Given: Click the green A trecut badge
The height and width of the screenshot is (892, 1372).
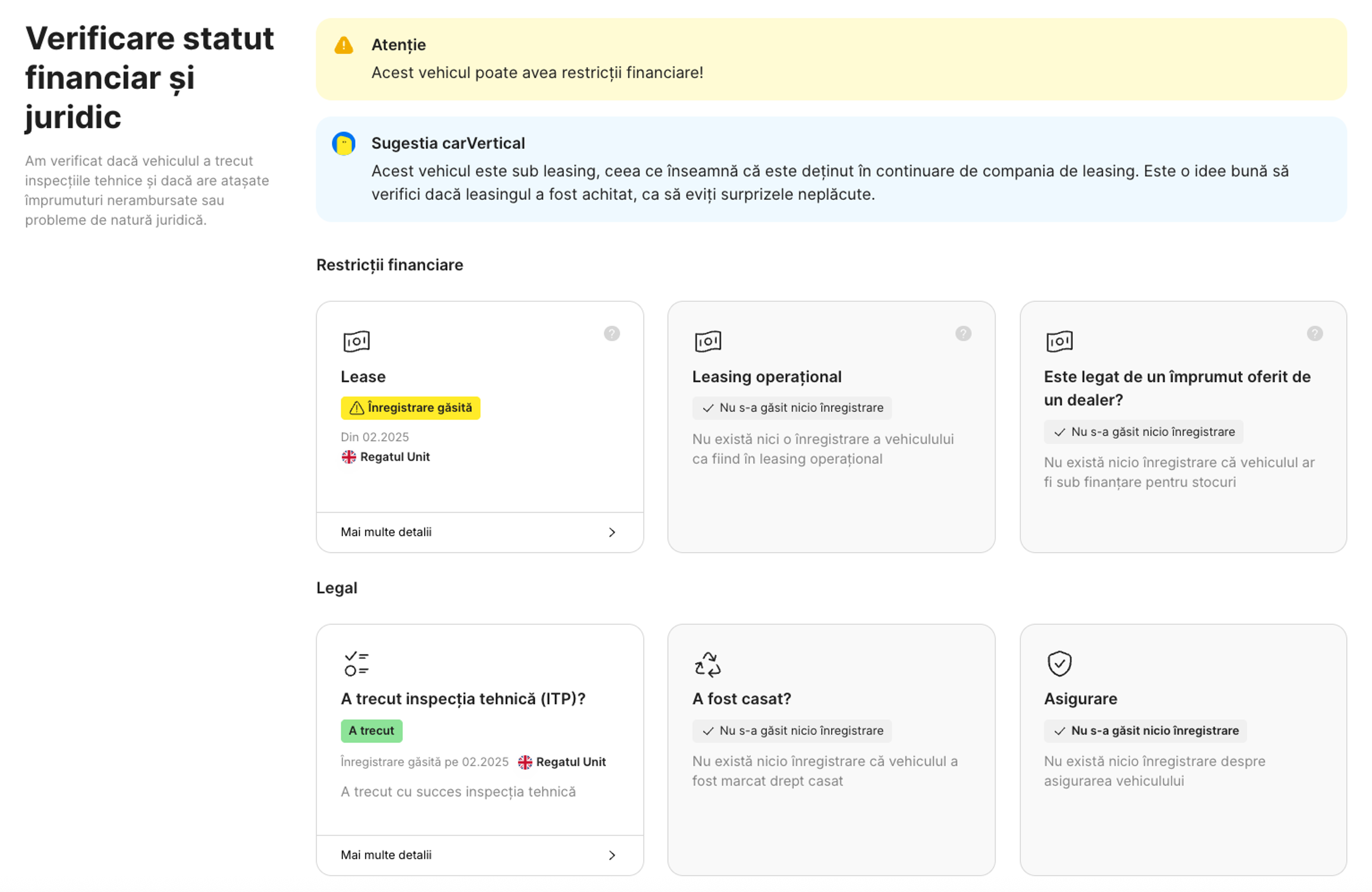Looking at the screenshot, I should tap(371, 730).
